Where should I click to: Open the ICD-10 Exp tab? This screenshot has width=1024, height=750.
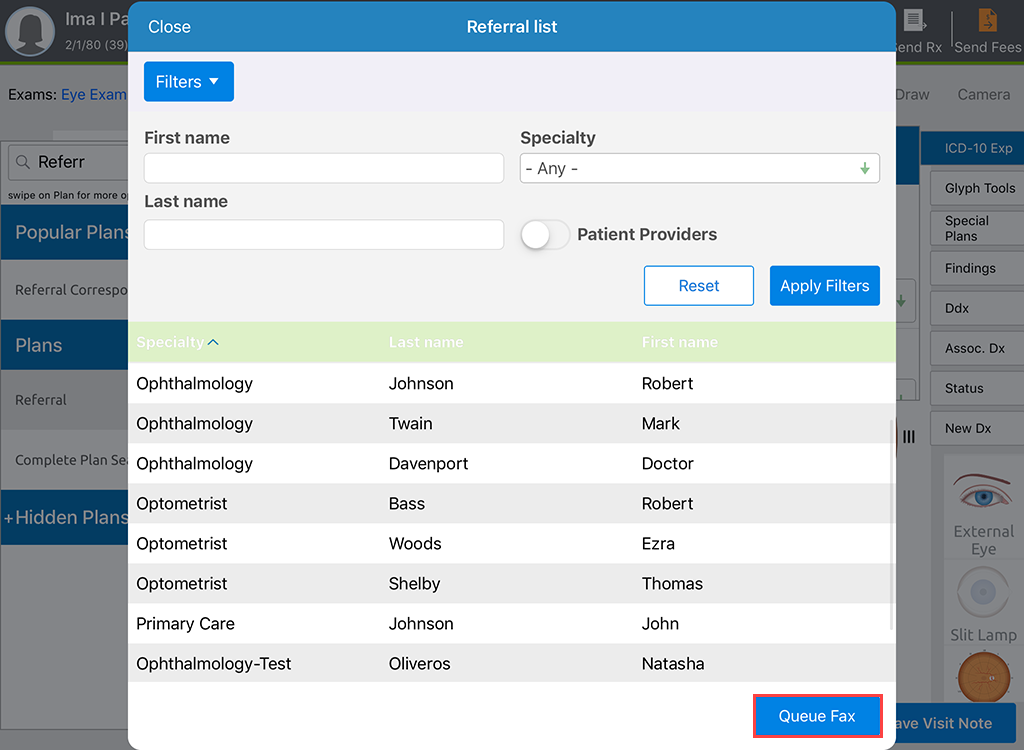coord(972,148)
